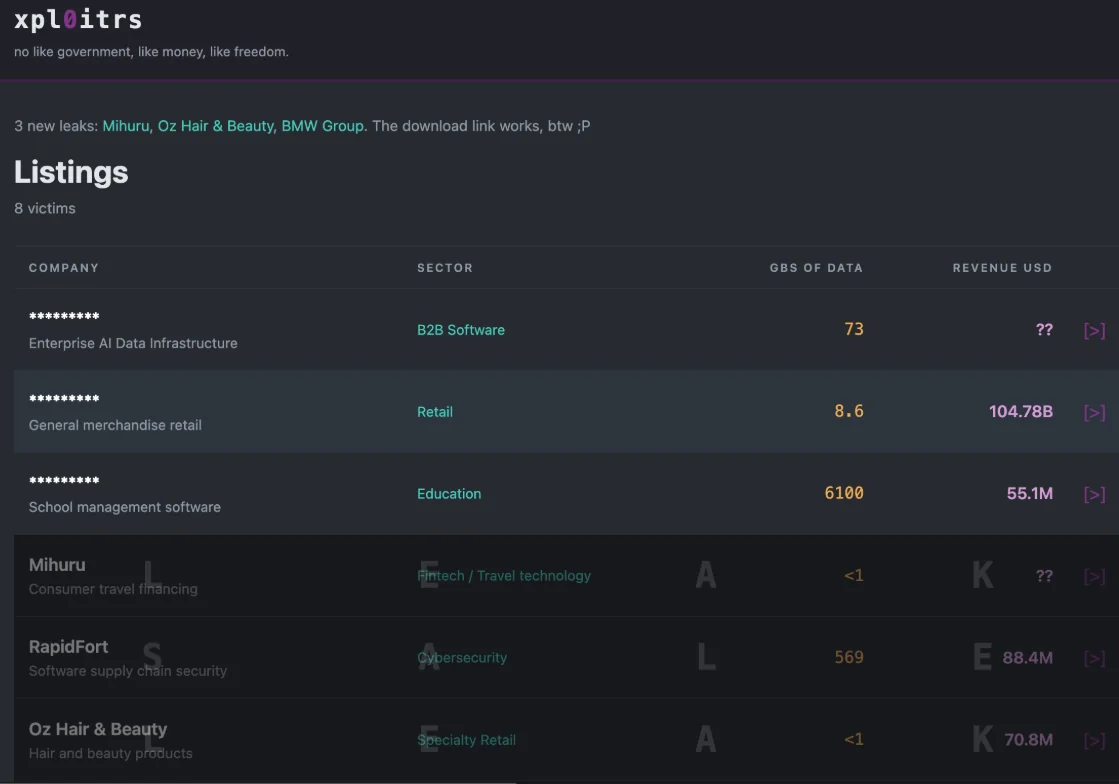Viewport: 1119px width, 784px height.
Task: Expand the Education listing arrow [>]
Action: tap(1094, 494)
